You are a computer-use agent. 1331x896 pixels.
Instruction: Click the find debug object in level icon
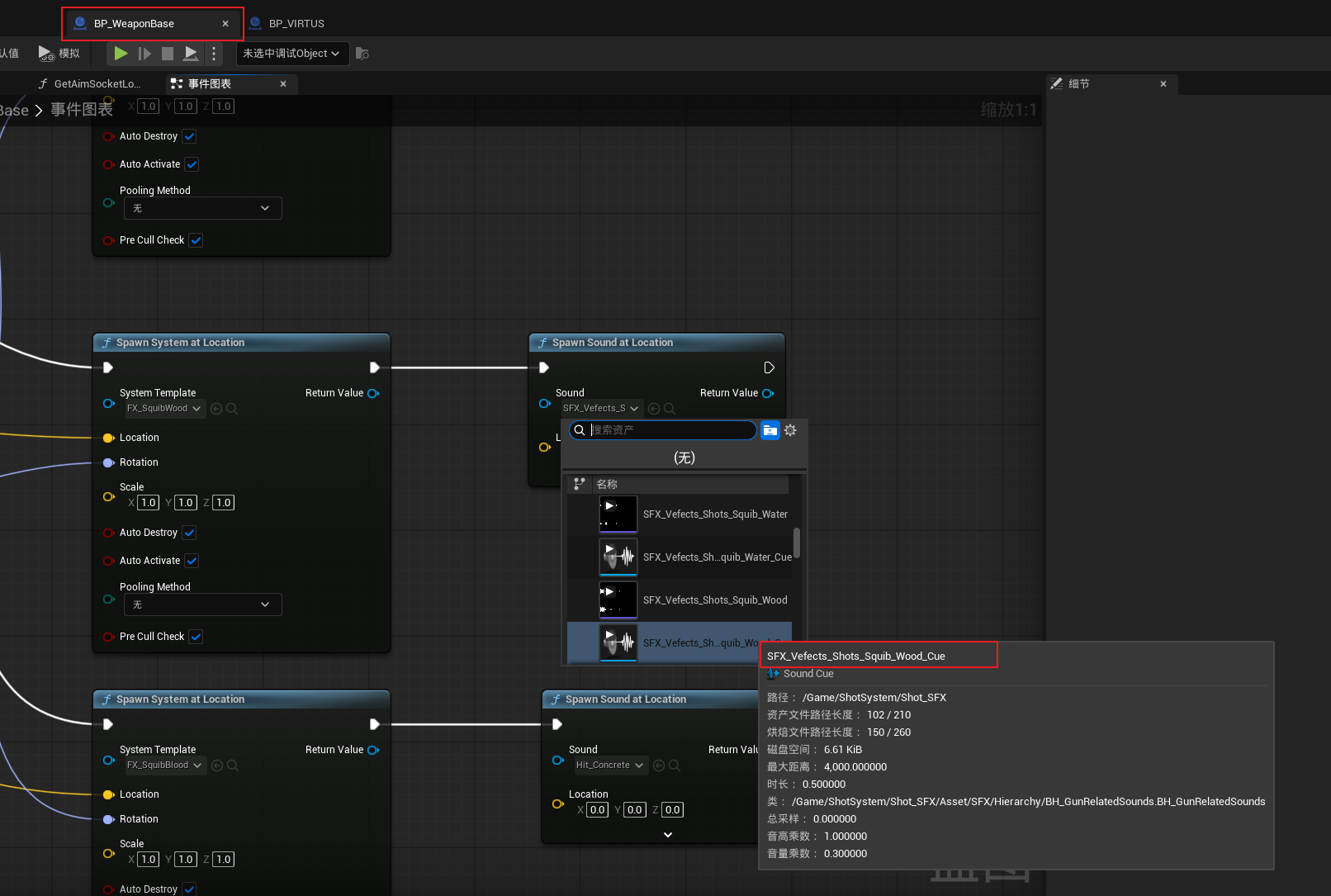[362, 54]
